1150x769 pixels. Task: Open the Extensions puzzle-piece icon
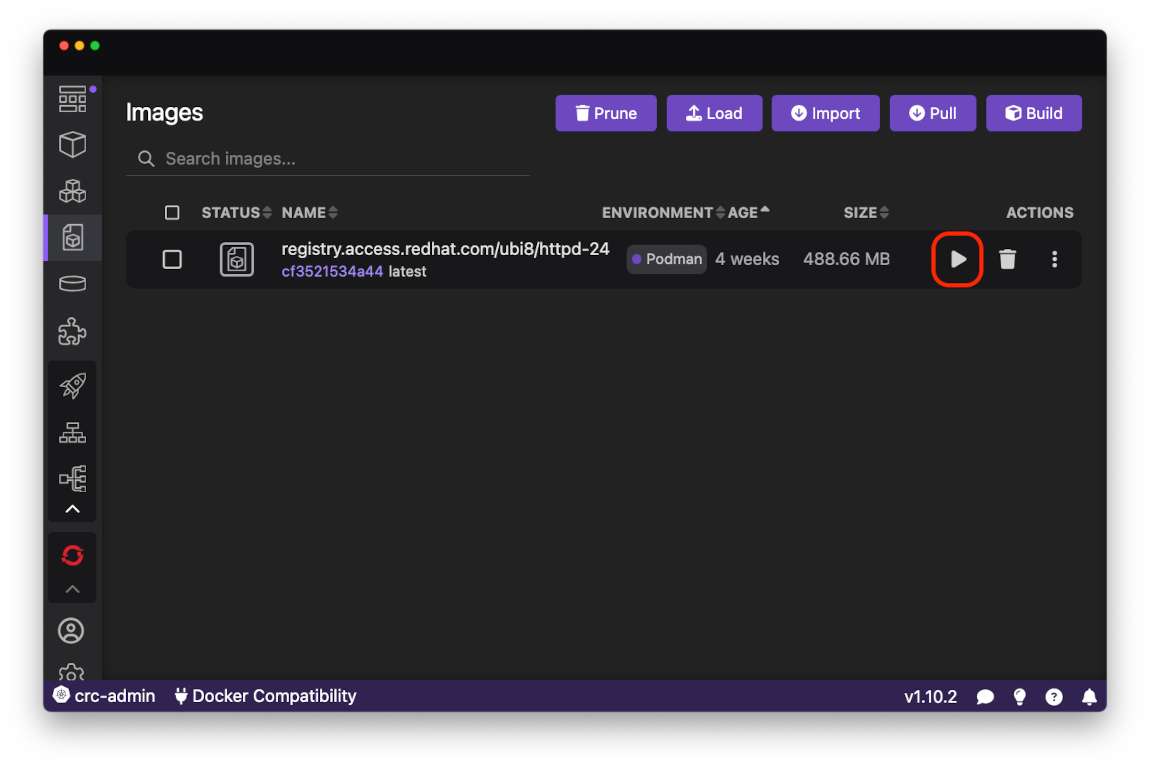pos(73,331)
